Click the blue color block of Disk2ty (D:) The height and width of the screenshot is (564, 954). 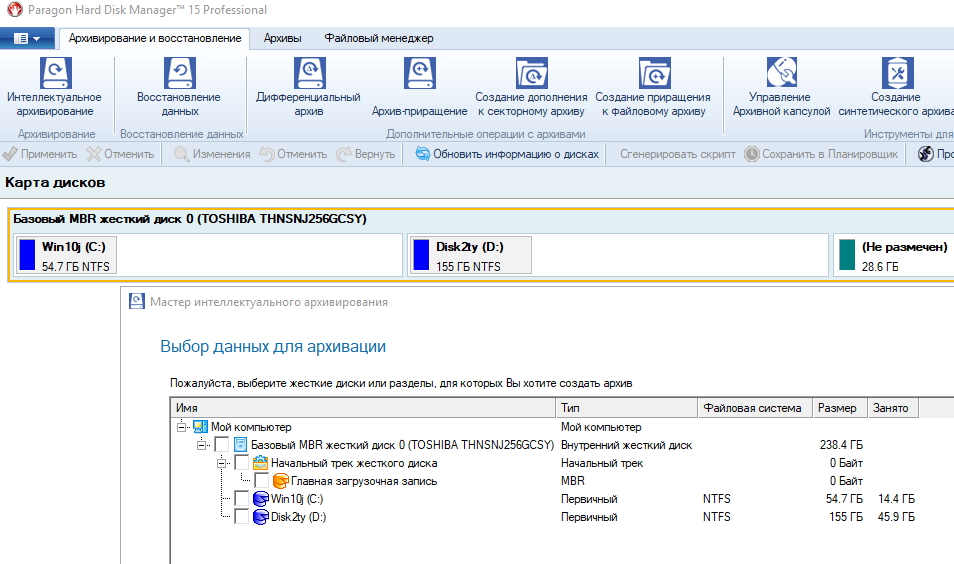pyautogui.click(x=421, y=254)
